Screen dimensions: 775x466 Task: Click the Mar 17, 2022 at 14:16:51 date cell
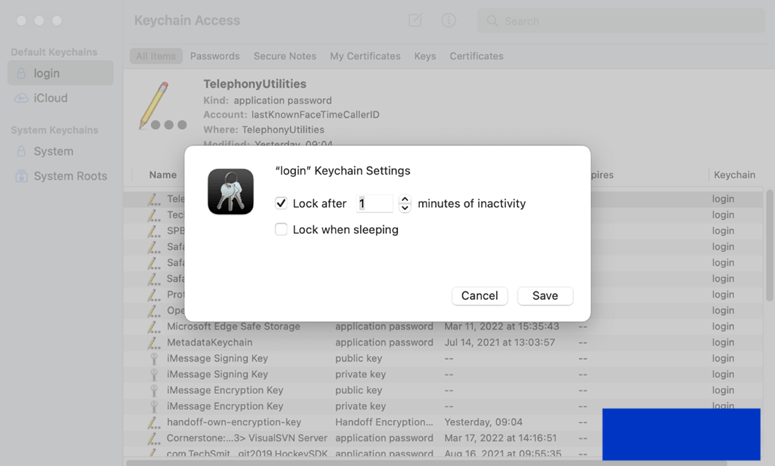(x=500, y=438)
